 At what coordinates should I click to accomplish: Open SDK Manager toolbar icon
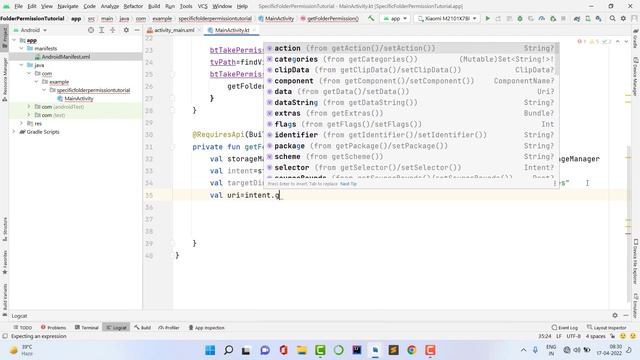pos(598,18)
